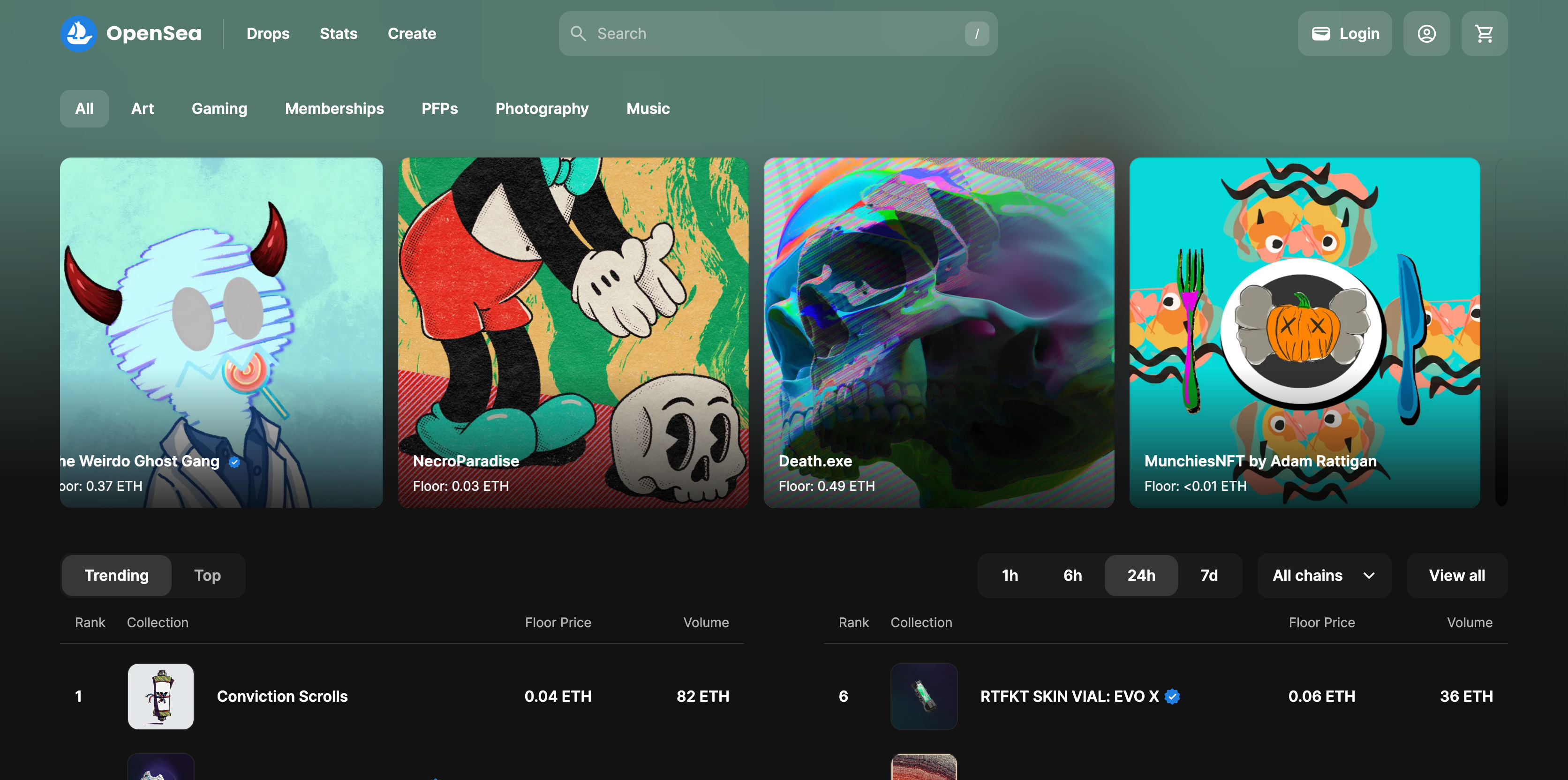Open the Create menu item

point(412,33)
